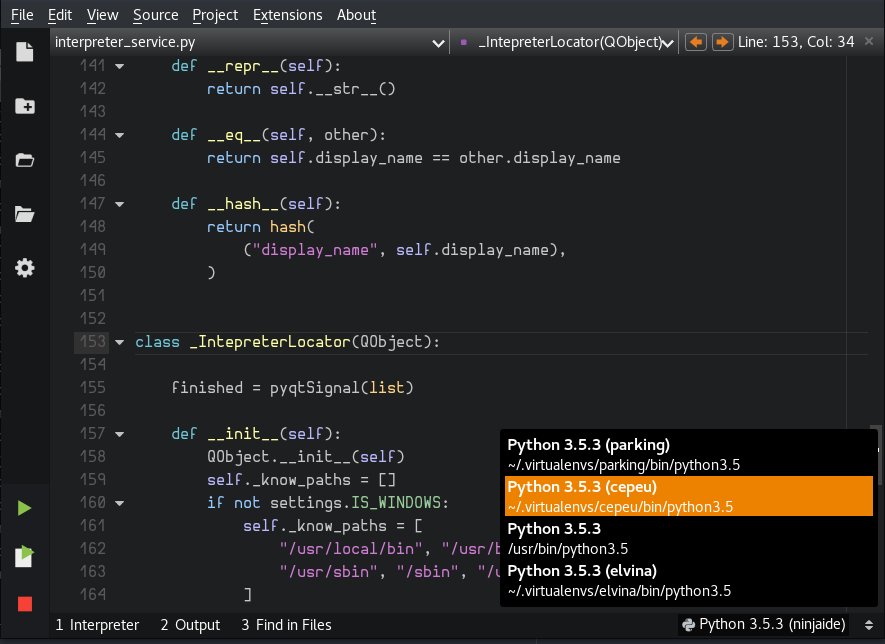Navigate back using the orange left arrow
The height and width of the screenshot is (644, 885).
[x=698, y=42]
